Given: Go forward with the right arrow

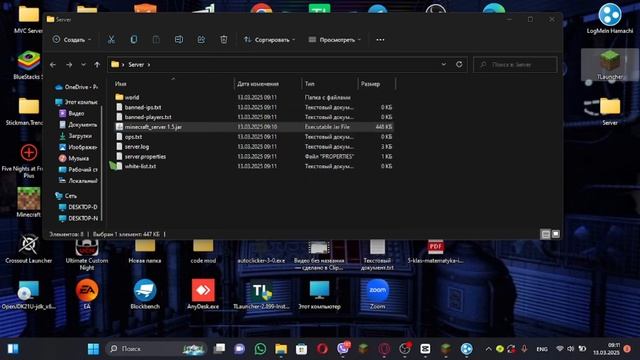Looking at the screenshot, I should pyautogui.click(x=69, y=64).
